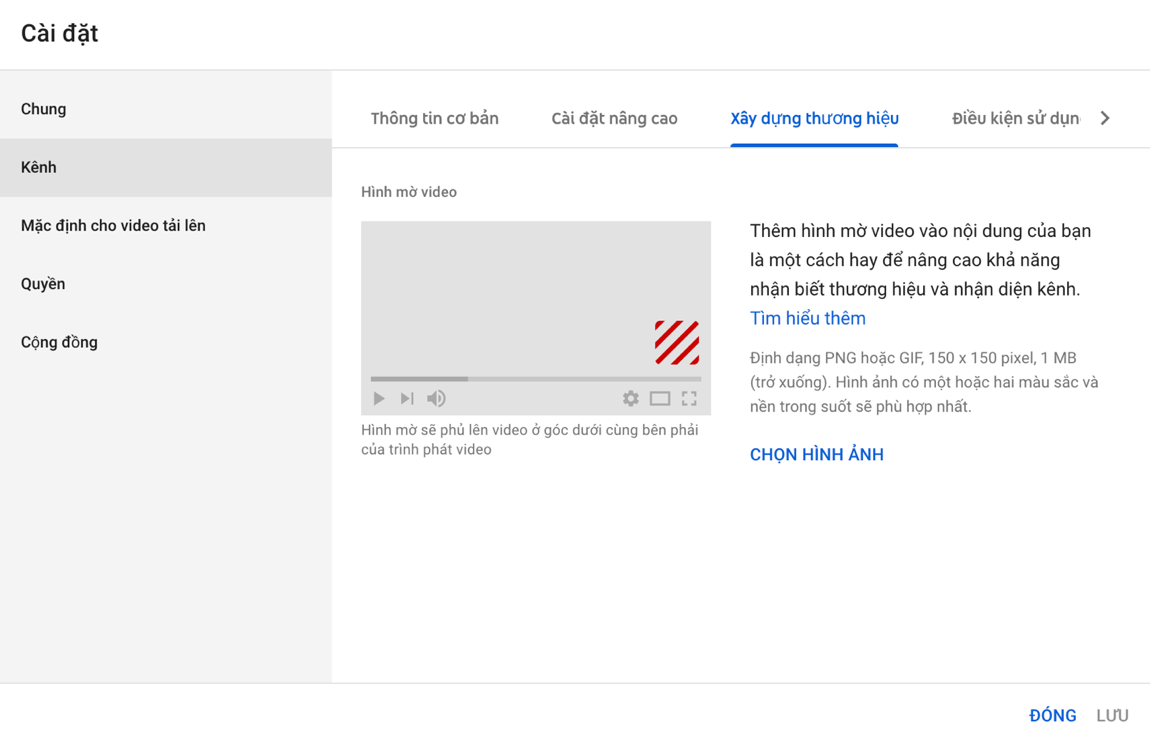Click the skip next icon in preview
This screenshot has width=1150, height=735.
coord(407,398)
